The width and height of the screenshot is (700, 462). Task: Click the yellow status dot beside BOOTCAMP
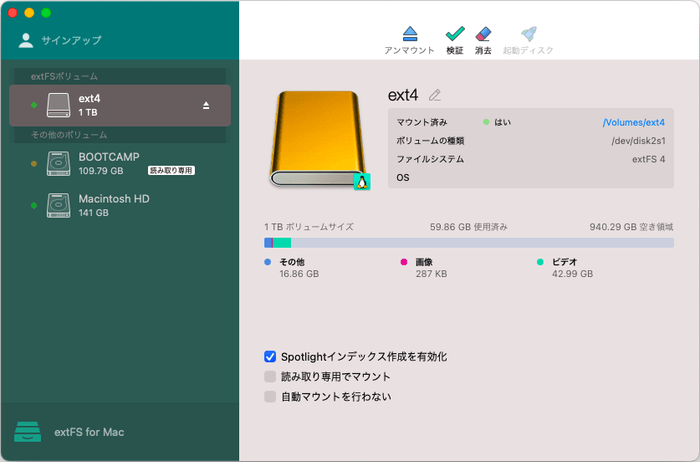coord(34,164)
